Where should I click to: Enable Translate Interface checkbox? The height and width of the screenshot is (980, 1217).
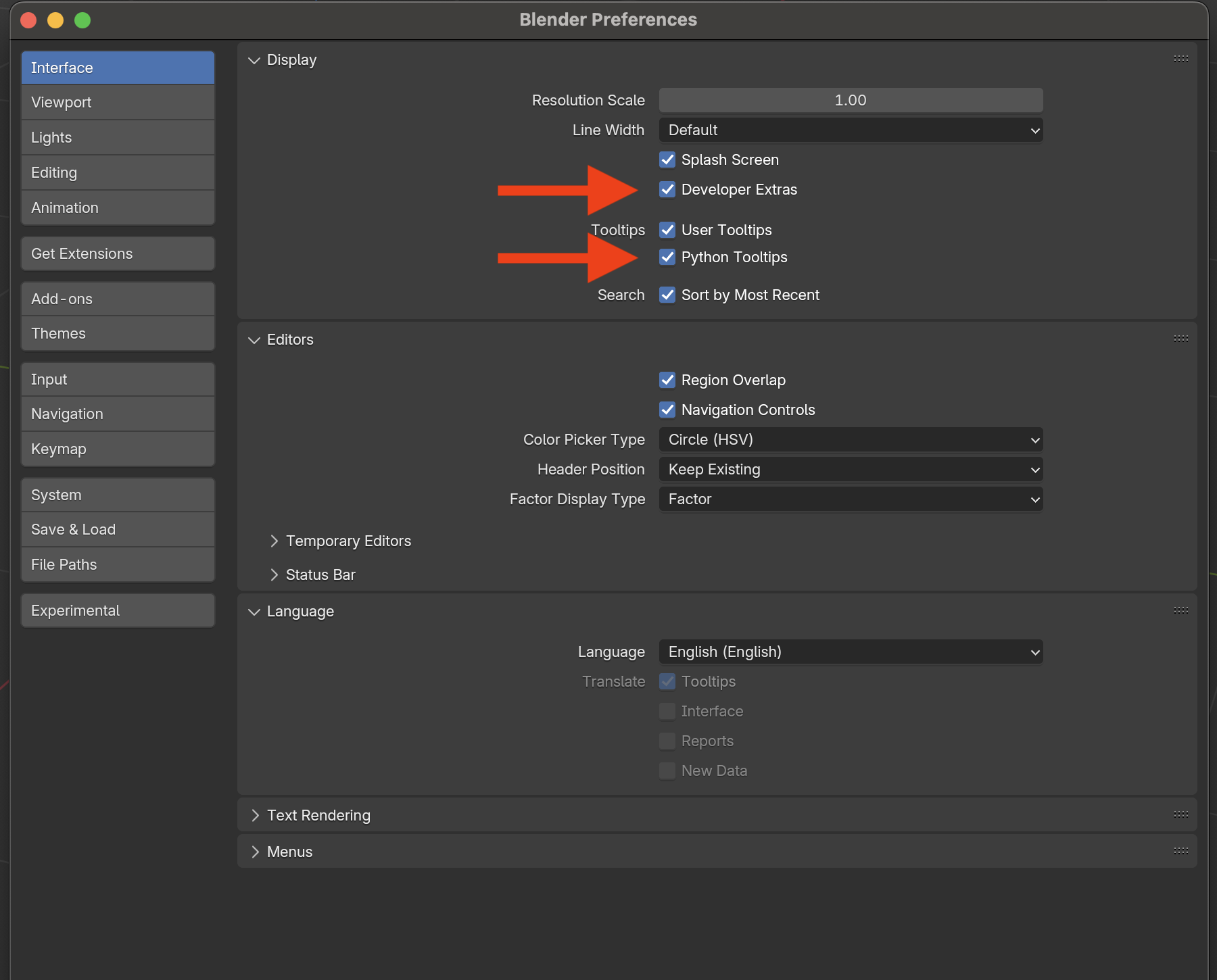coord(667,711)
